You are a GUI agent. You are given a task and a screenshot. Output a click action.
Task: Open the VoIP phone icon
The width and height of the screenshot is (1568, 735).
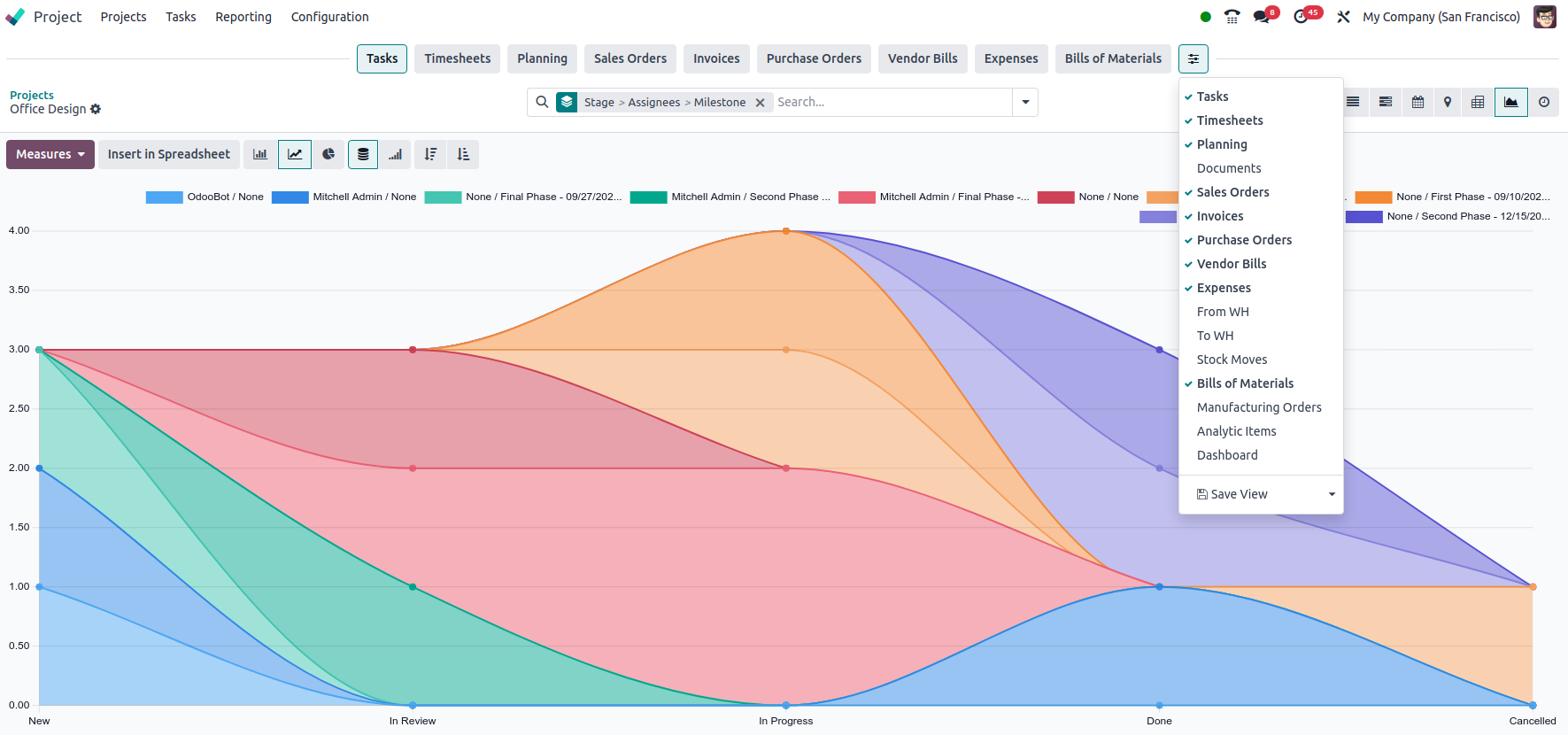tap(1232, 17)
